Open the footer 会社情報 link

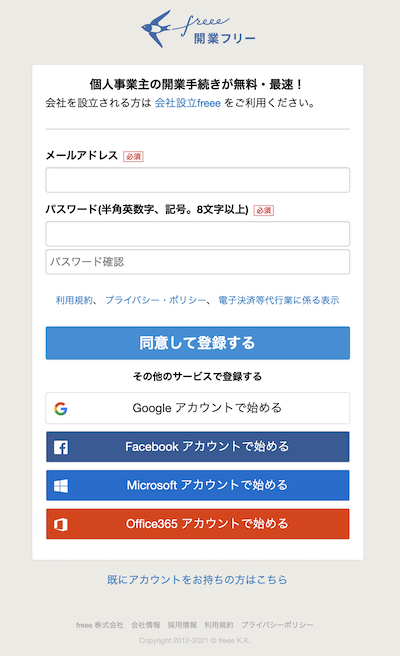[146, 625]
